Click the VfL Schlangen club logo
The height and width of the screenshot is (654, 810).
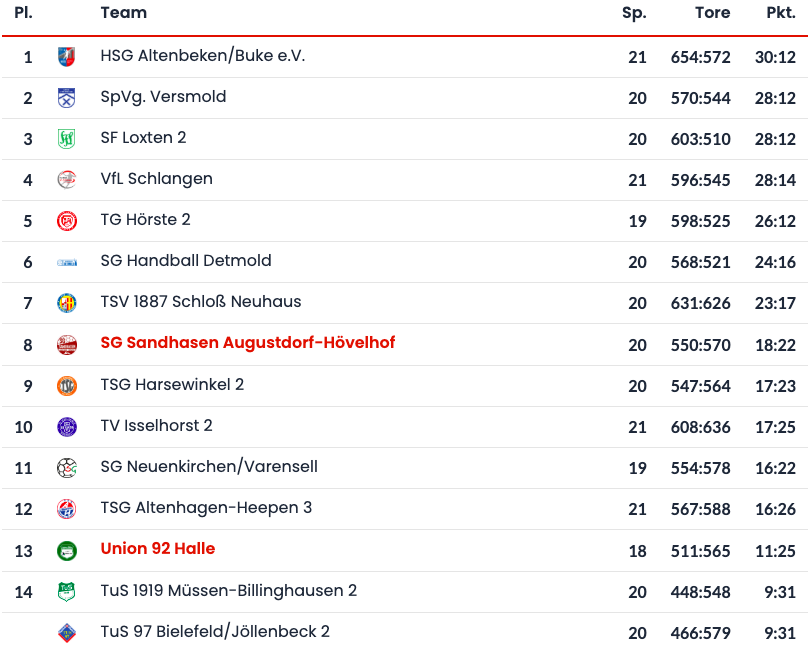click(x=67, y=180)
